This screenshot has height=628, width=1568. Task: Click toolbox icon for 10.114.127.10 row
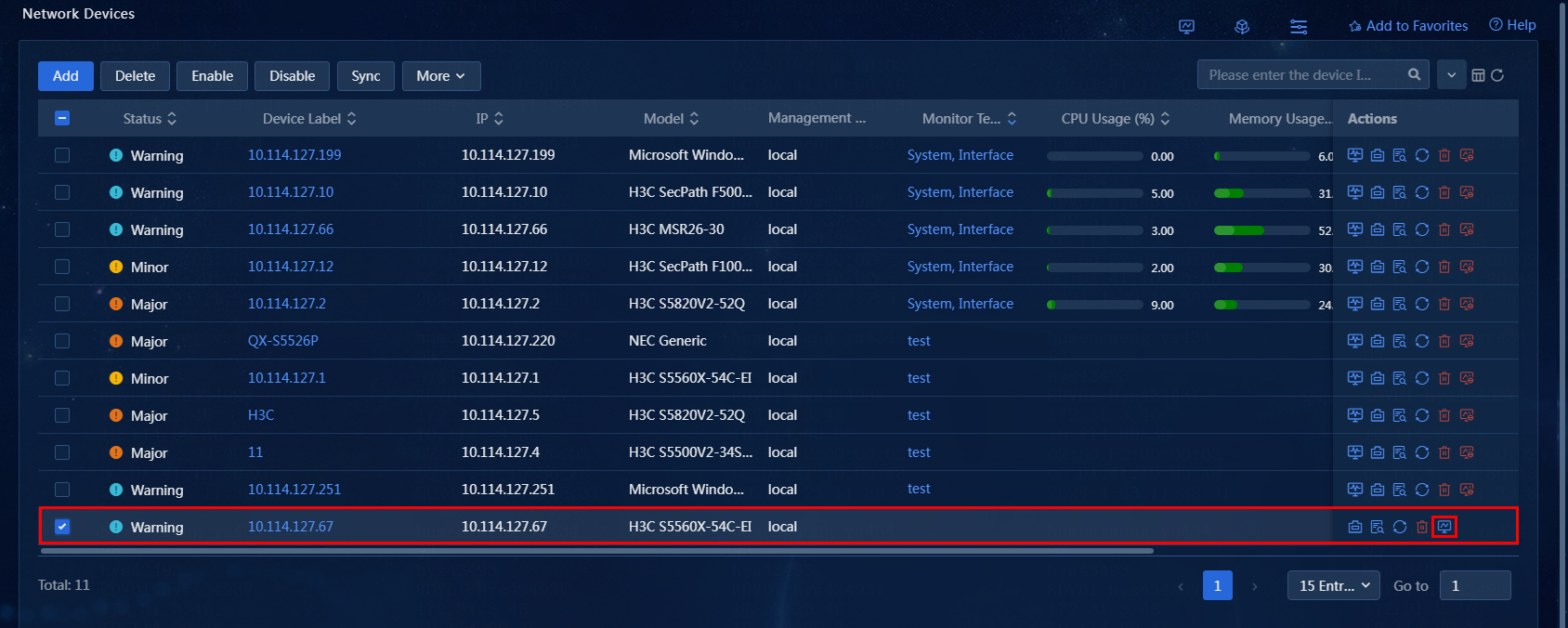pyautogui.click(x=1378, y=192)
